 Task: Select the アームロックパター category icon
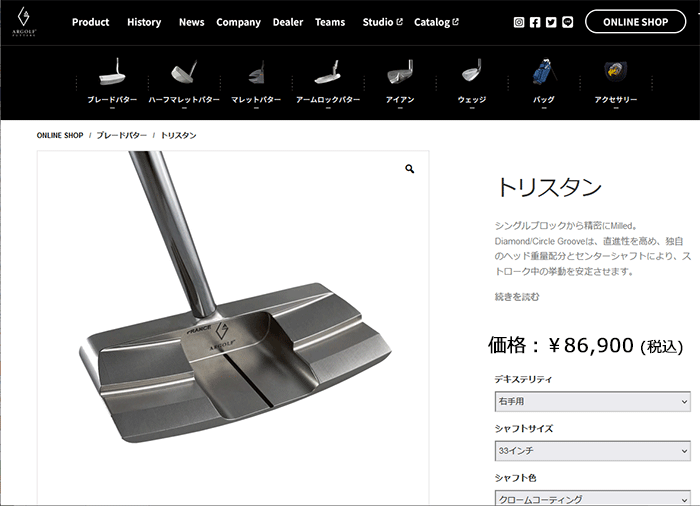pyautogui.click(x=328, y=72)
